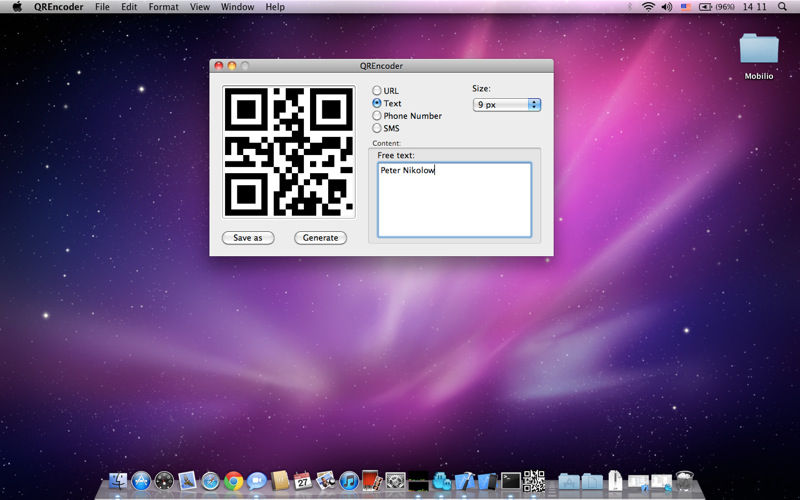Open the QREncoder application menu
This screenshot has height=500, width=800.
click(x=59, y=7)
